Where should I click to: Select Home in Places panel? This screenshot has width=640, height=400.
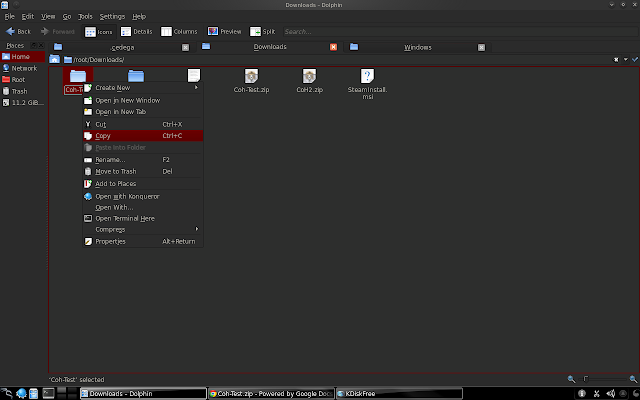point(22,56)
